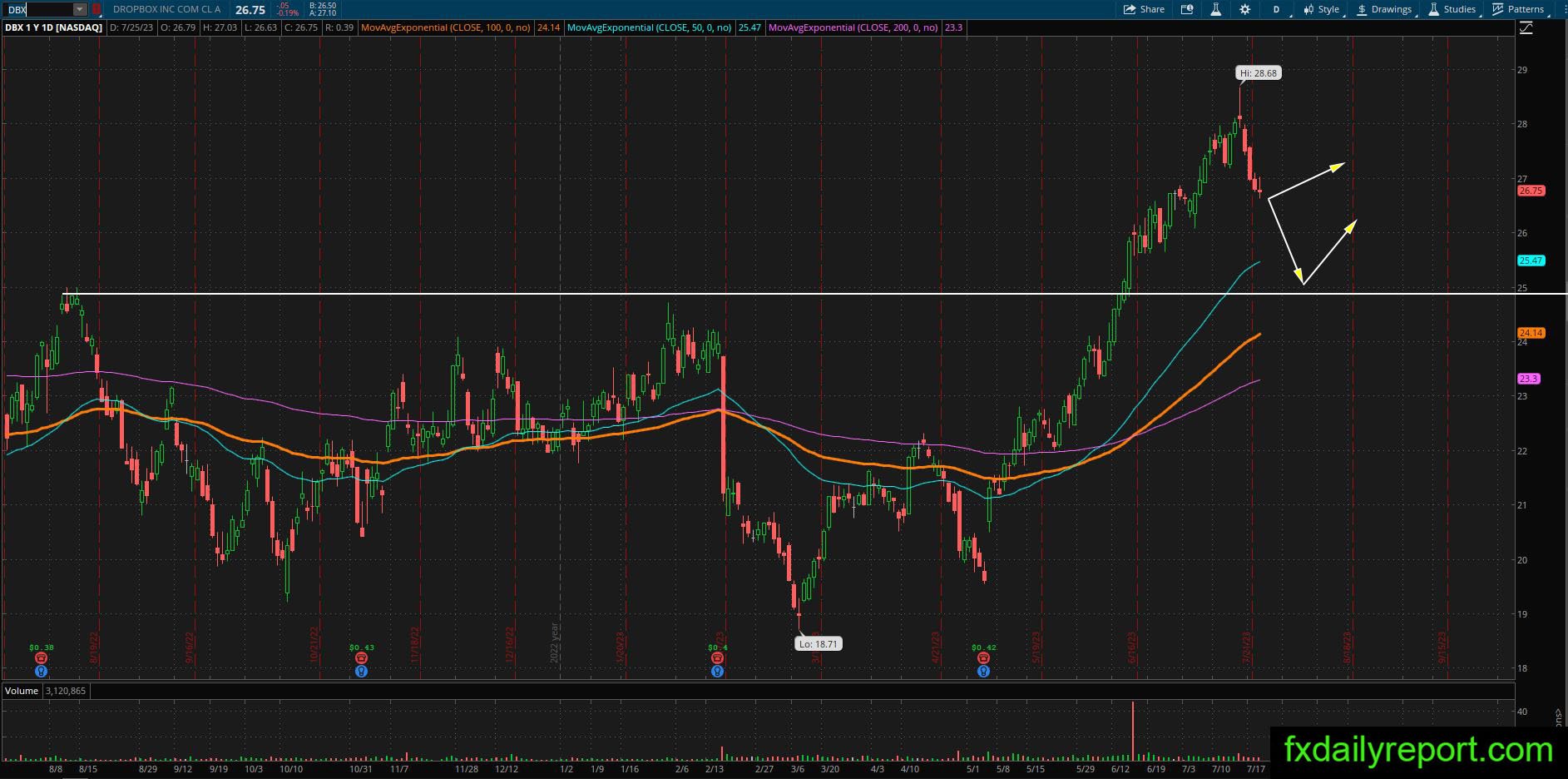The height and width of the screenshot is (779, 1568).
Task: Open the news and alerts window icon
Action: pos(1187,9)
